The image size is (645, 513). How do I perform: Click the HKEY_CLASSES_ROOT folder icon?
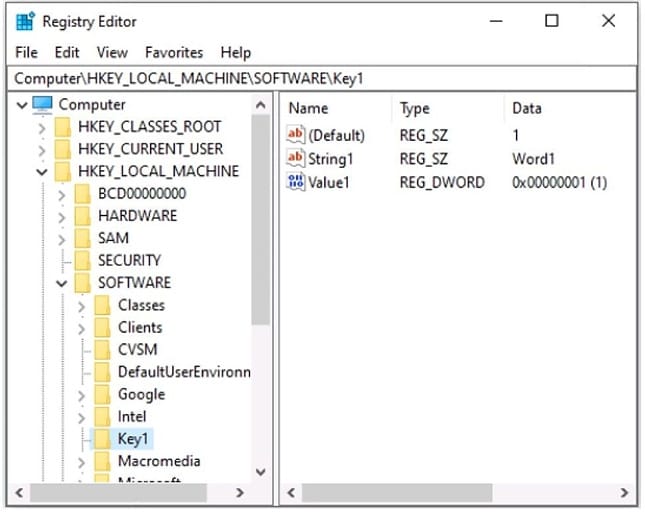point(63,127)
